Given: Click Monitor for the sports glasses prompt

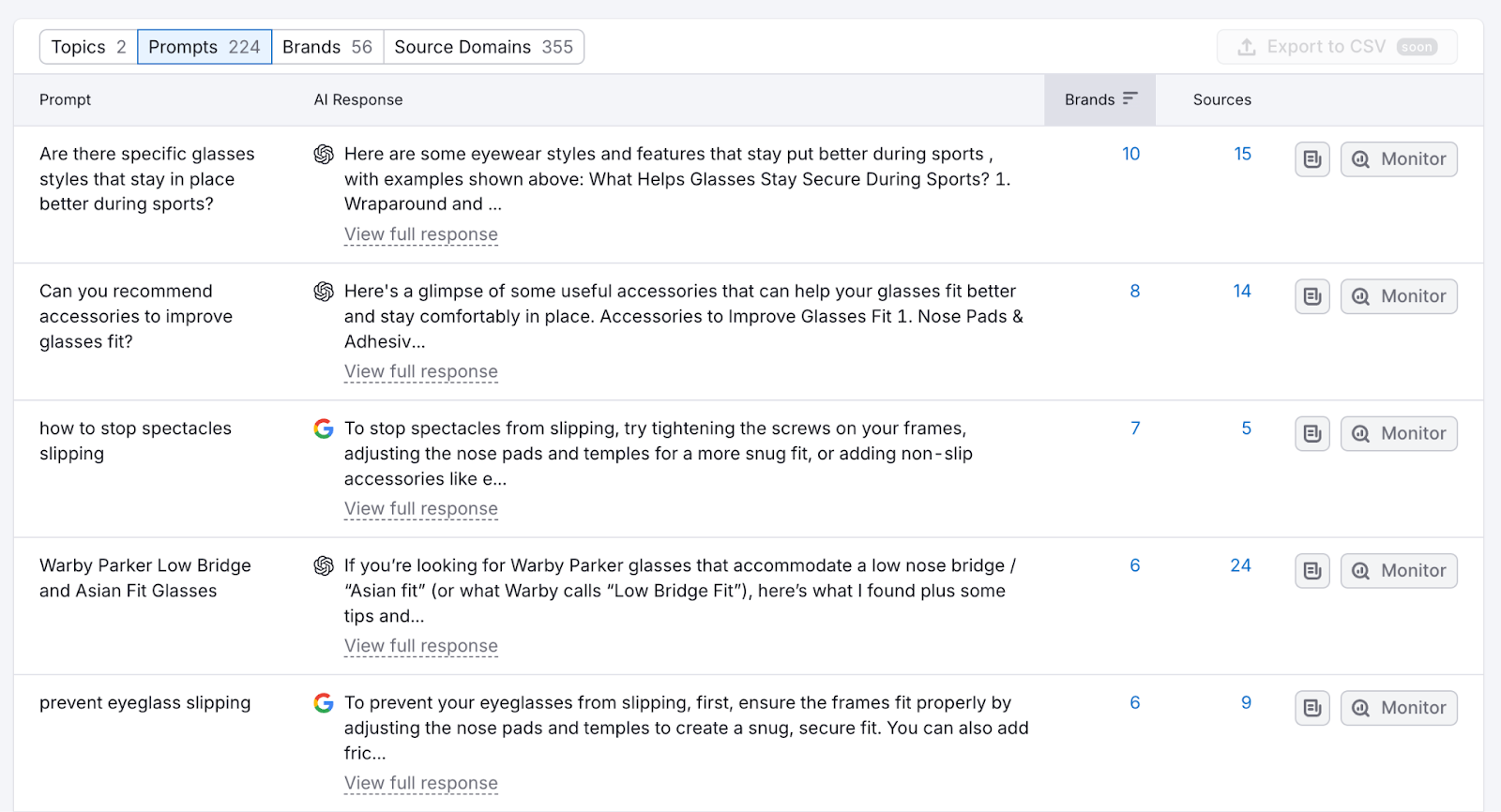Looking at the screenshot, I should pyautogui.click(x=1399, y=159).
